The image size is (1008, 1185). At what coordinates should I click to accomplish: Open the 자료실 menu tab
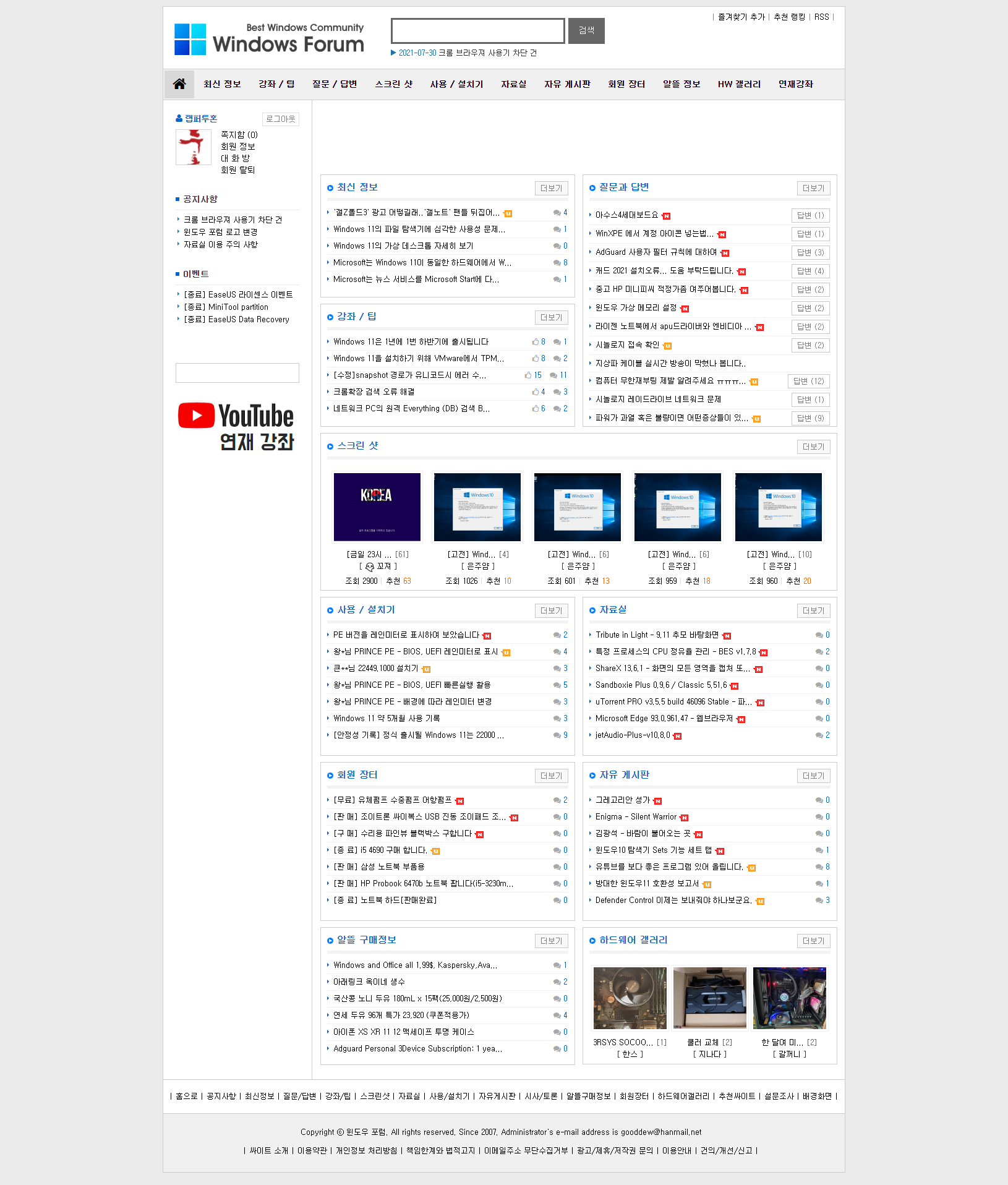point(513,84)
